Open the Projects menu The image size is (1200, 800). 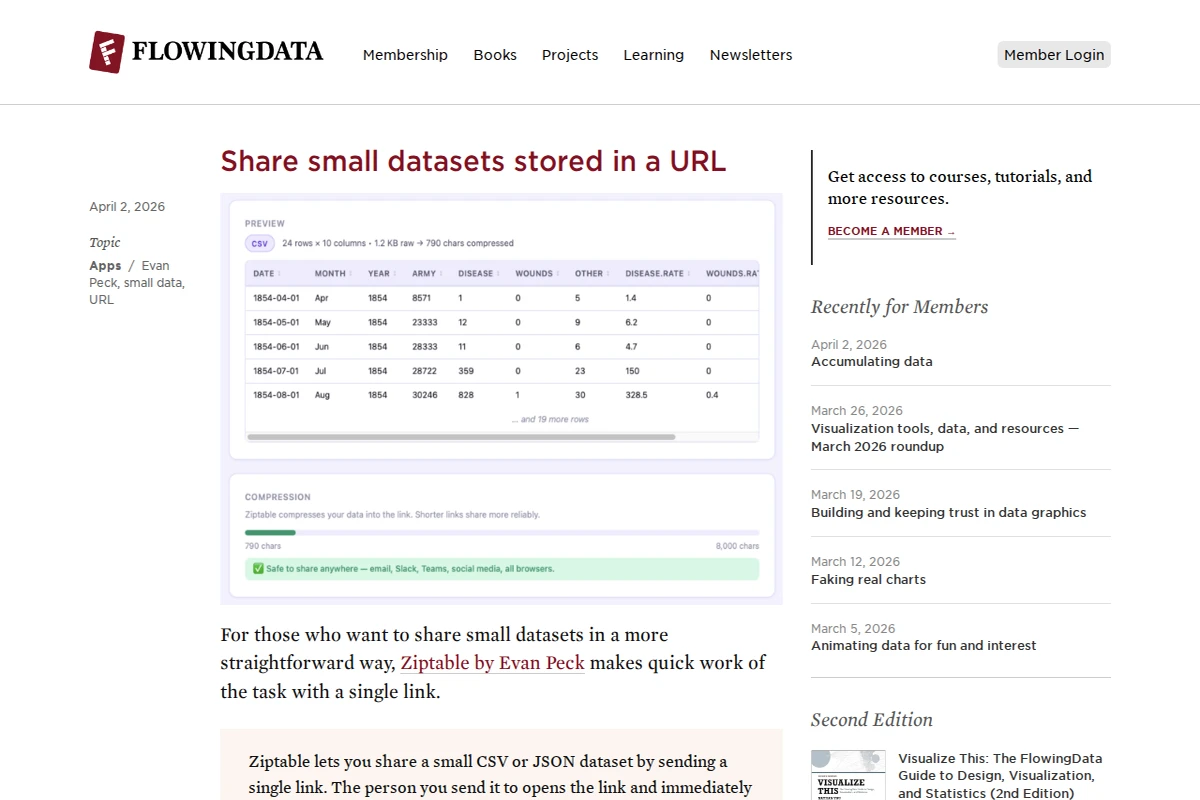[570, 55]
